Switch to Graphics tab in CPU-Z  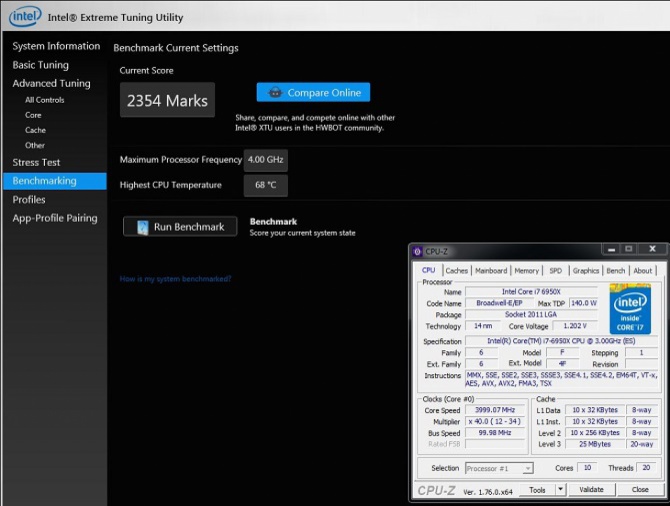[585, 271]
